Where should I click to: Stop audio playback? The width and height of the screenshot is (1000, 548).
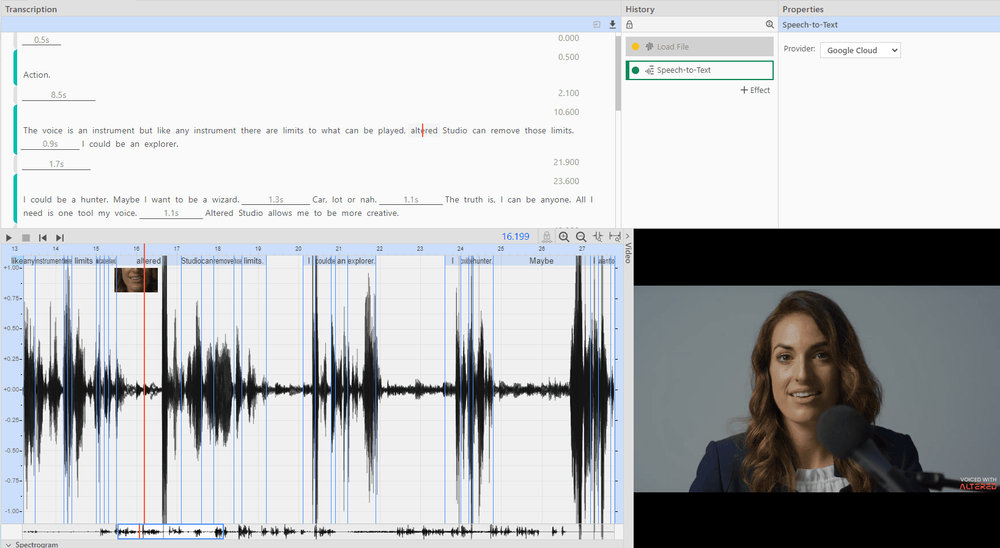coord(26,237)
